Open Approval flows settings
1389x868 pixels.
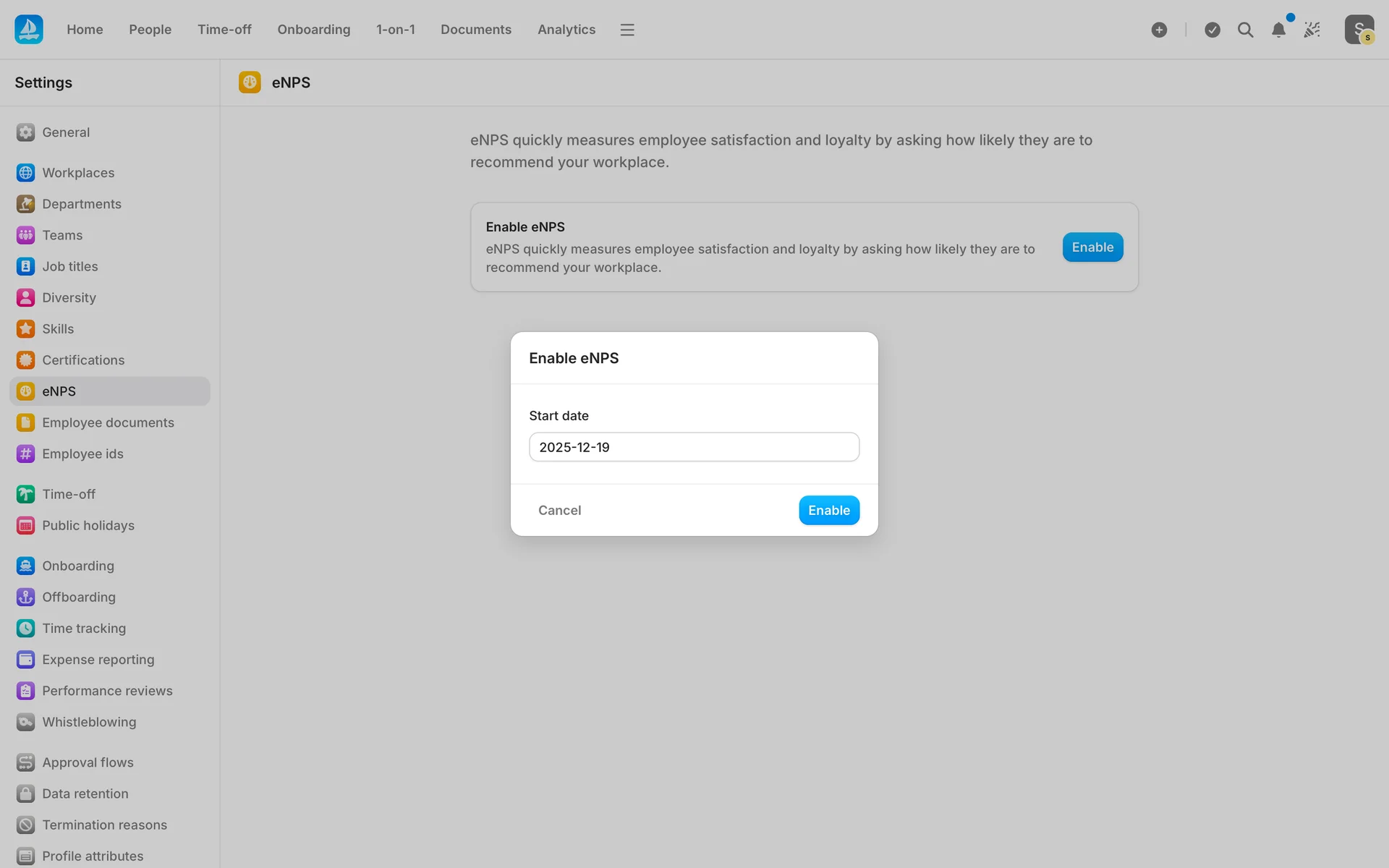tap(88, 762)
